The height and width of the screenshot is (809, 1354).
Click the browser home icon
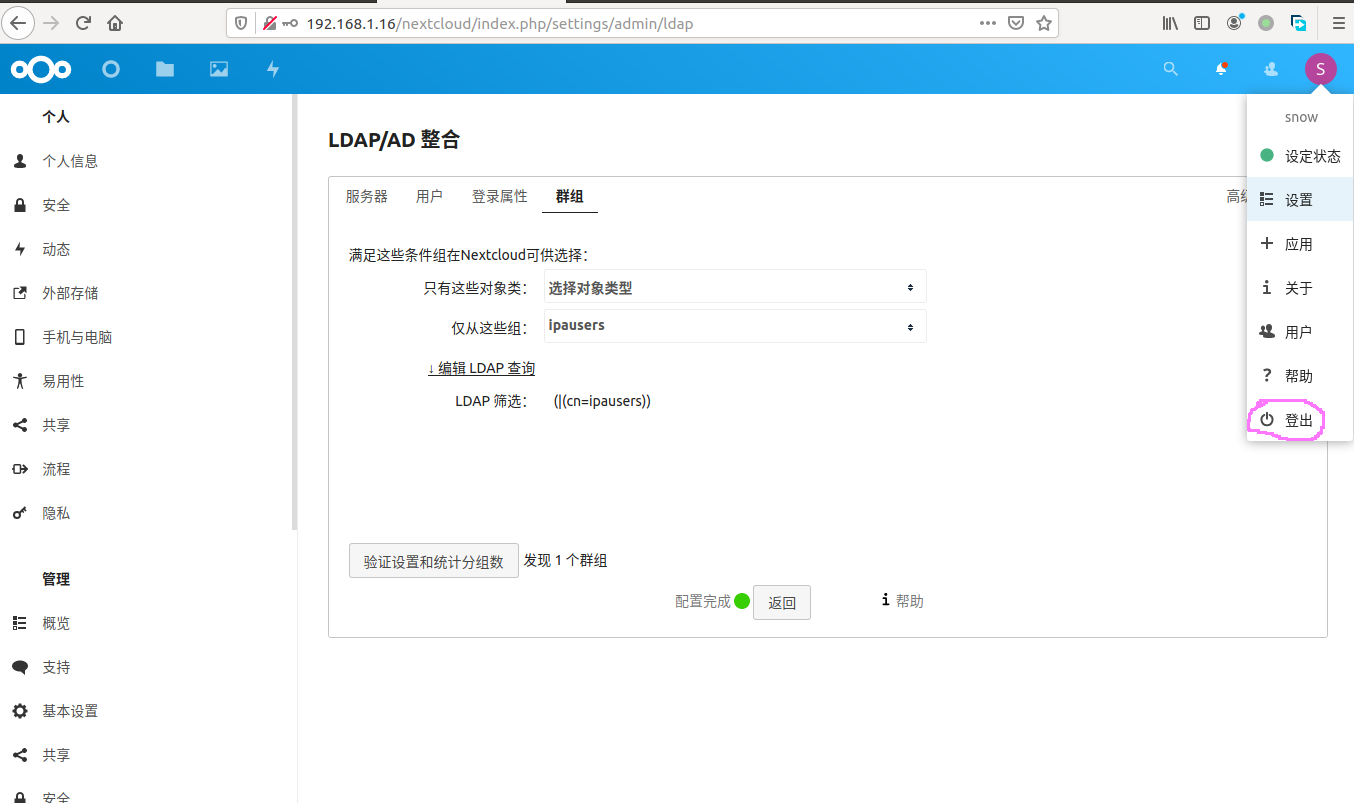116,23
